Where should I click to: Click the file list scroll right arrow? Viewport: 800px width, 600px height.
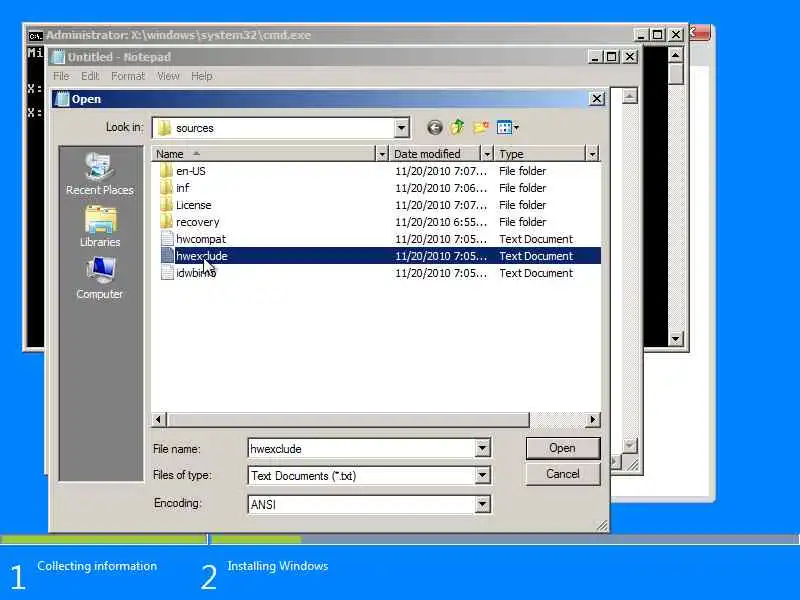click(592, 419)
